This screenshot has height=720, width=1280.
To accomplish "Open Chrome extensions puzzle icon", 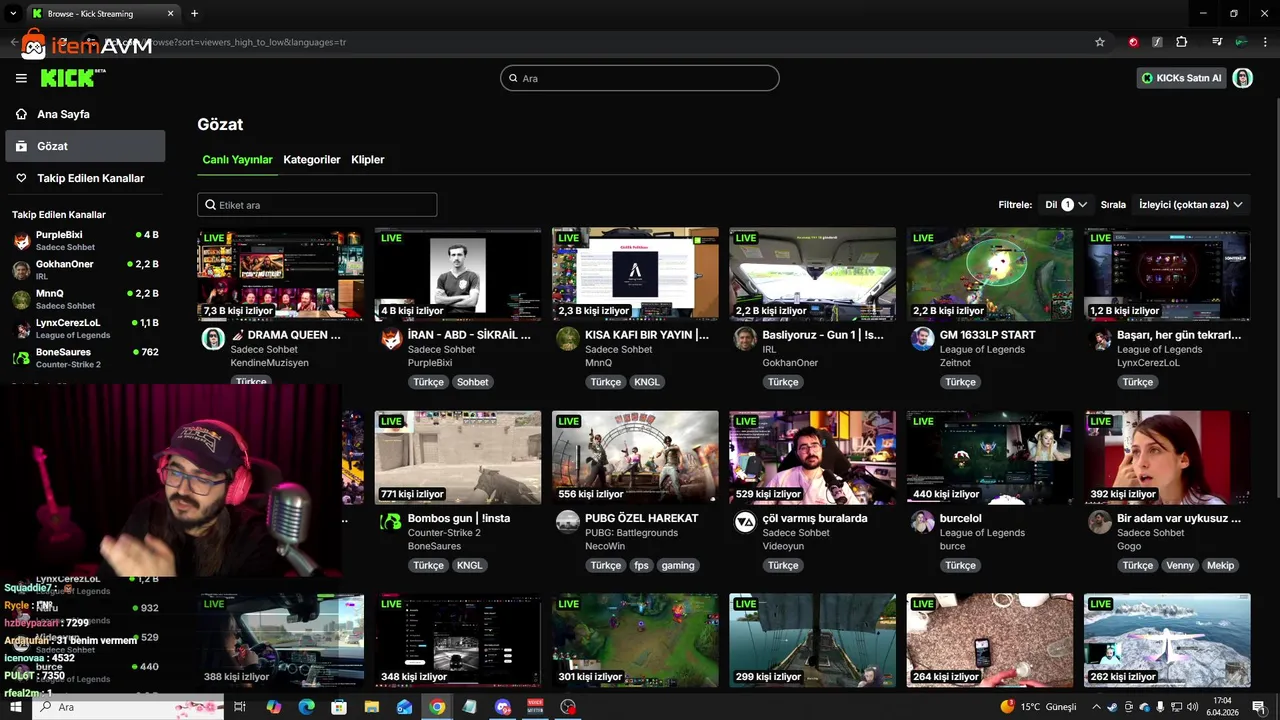I will pos(1182,42).
